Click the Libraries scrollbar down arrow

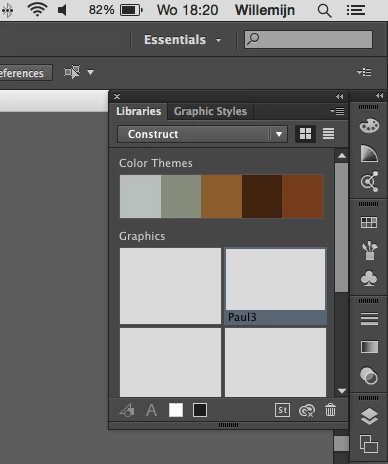[342, 391]
